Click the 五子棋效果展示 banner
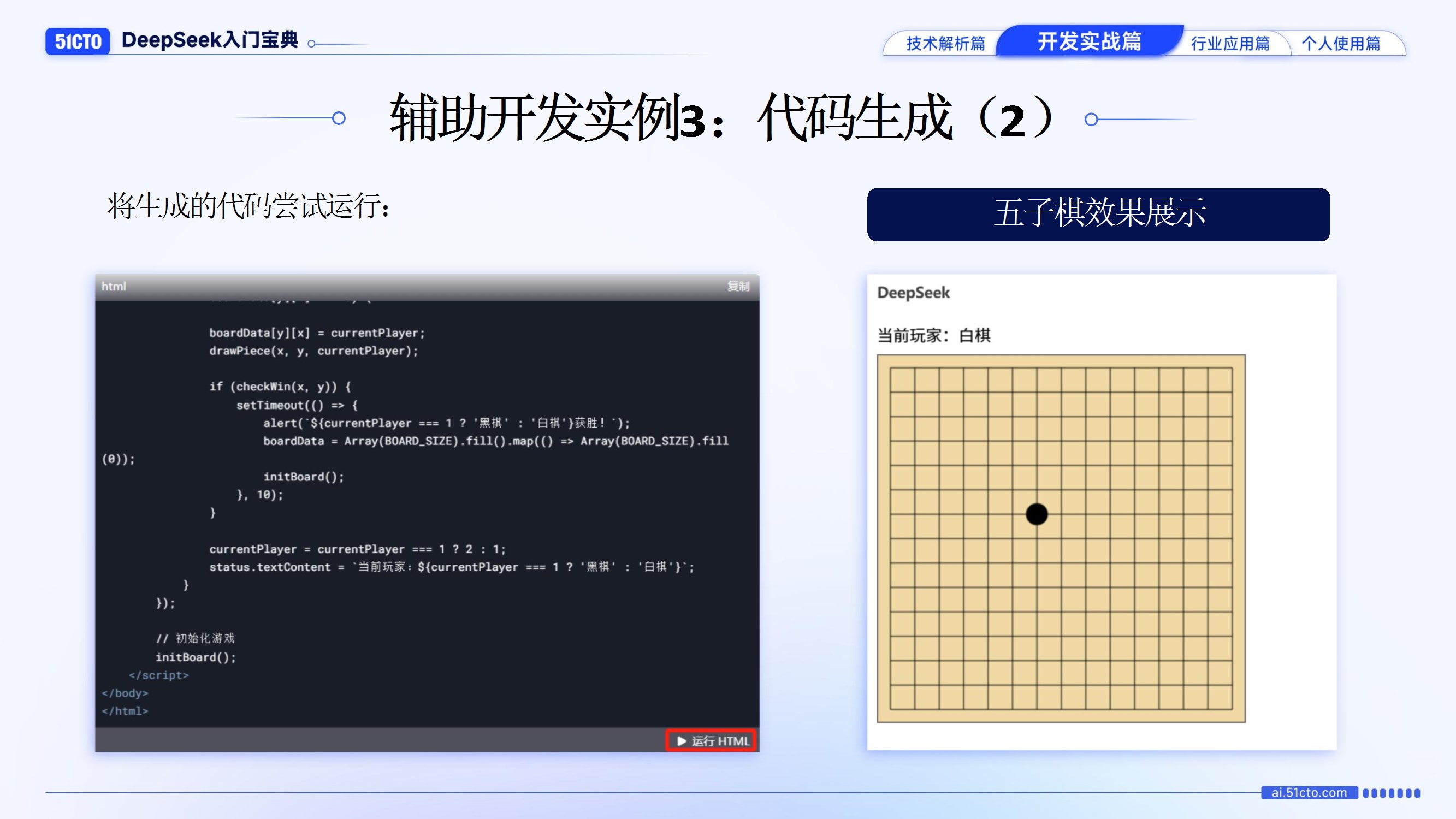1456x819 pixels. pos(1098,214)
